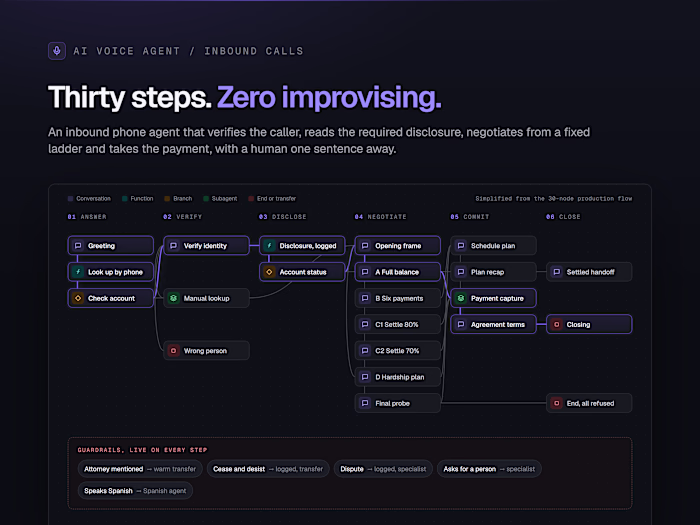
Task: Click the Subagent legend text
Action: [x=224, y=199]
